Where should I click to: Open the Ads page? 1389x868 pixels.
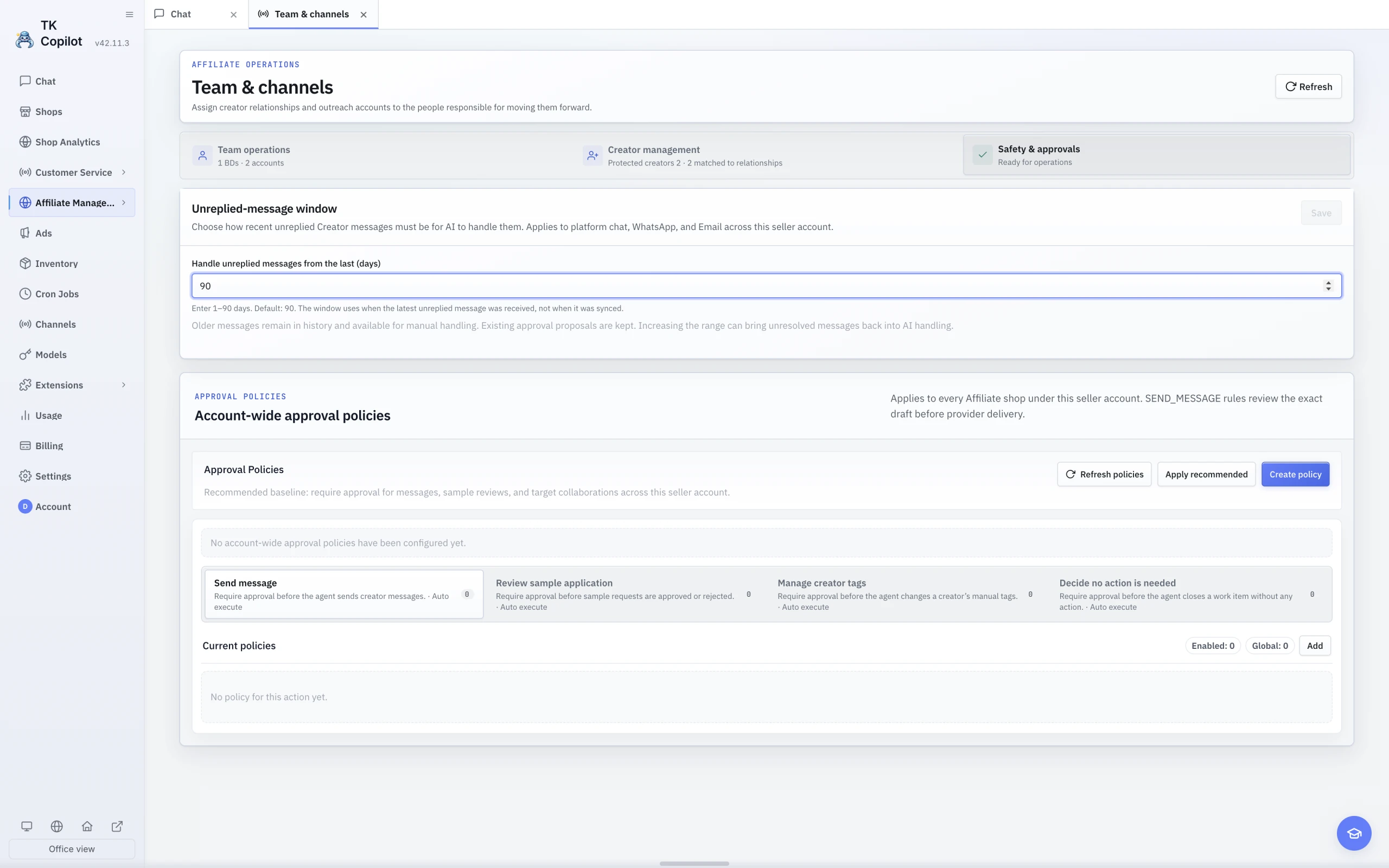pyautogui.click(x=72, y=233)
